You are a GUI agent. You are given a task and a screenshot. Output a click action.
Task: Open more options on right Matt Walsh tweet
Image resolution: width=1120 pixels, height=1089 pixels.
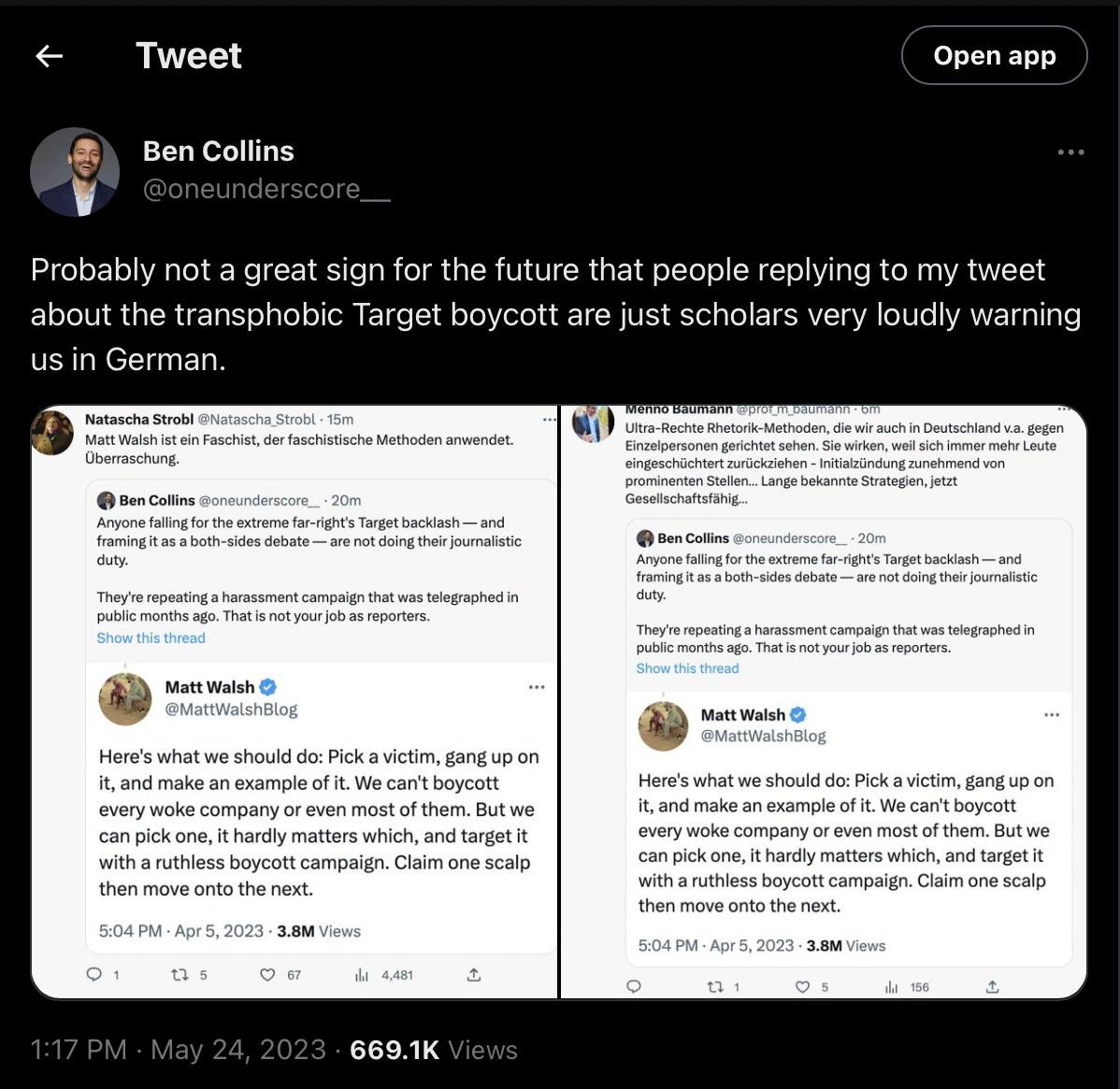pos(1052,715)
